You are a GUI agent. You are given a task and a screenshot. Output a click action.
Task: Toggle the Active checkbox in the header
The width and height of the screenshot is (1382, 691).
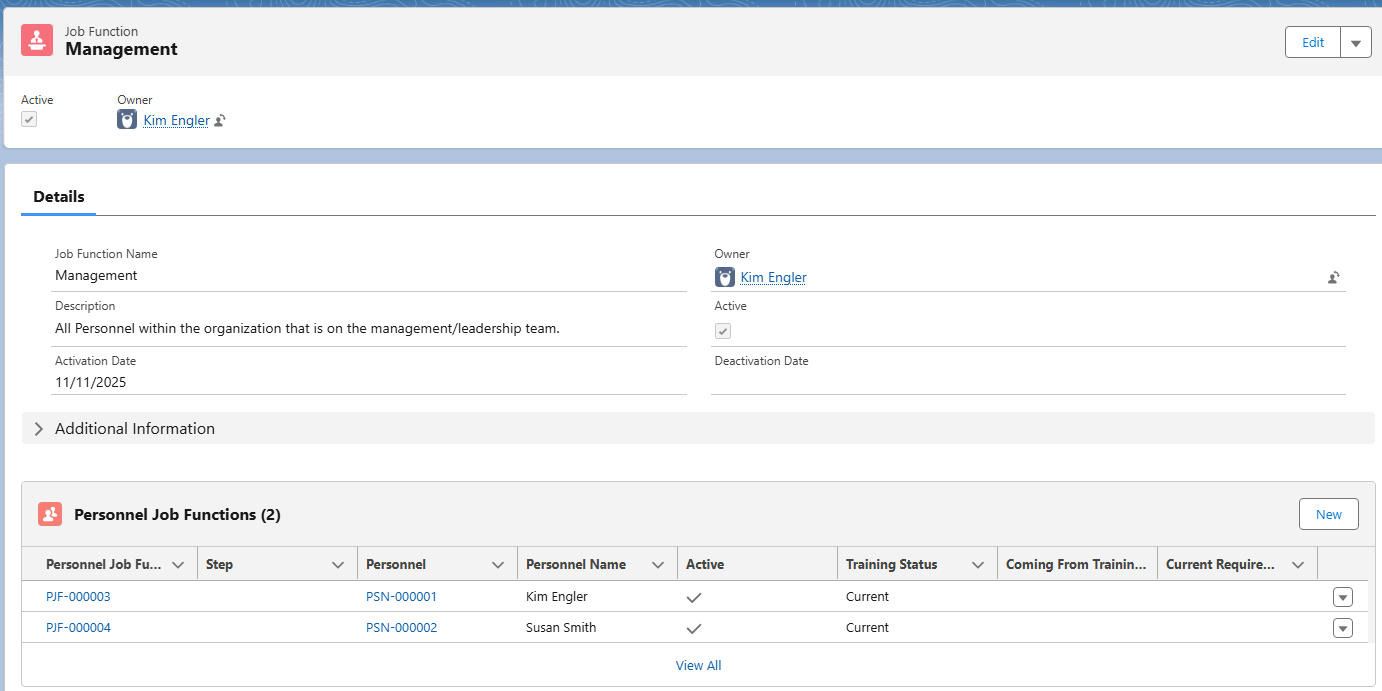pos(29,120)
